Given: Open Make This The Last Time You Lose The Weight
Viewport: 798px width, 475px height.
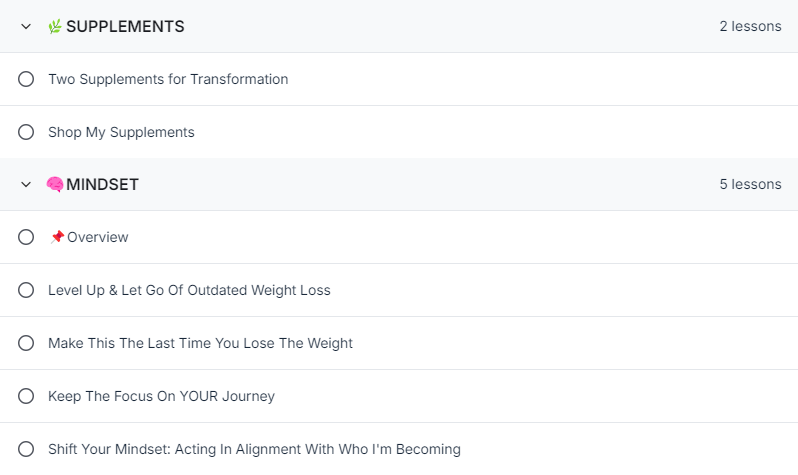Looking at the screenshot, I should 201,343.
